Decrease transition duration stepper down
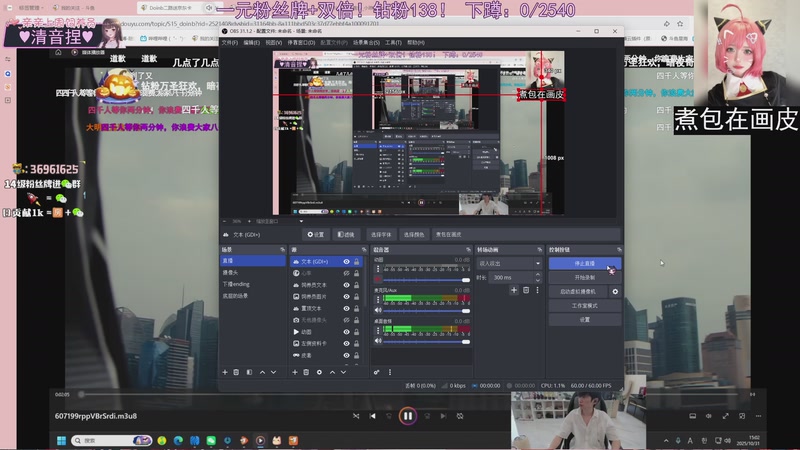The width and height of the screenshot is (800, 450). 538,280
